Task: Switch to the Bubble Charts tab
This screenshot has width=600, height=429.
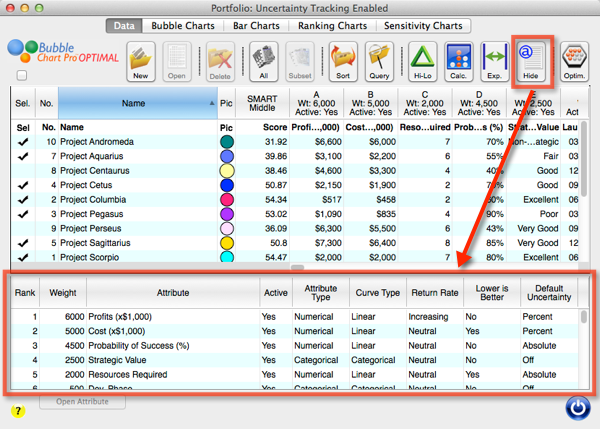Action: (x=185, y=24)
